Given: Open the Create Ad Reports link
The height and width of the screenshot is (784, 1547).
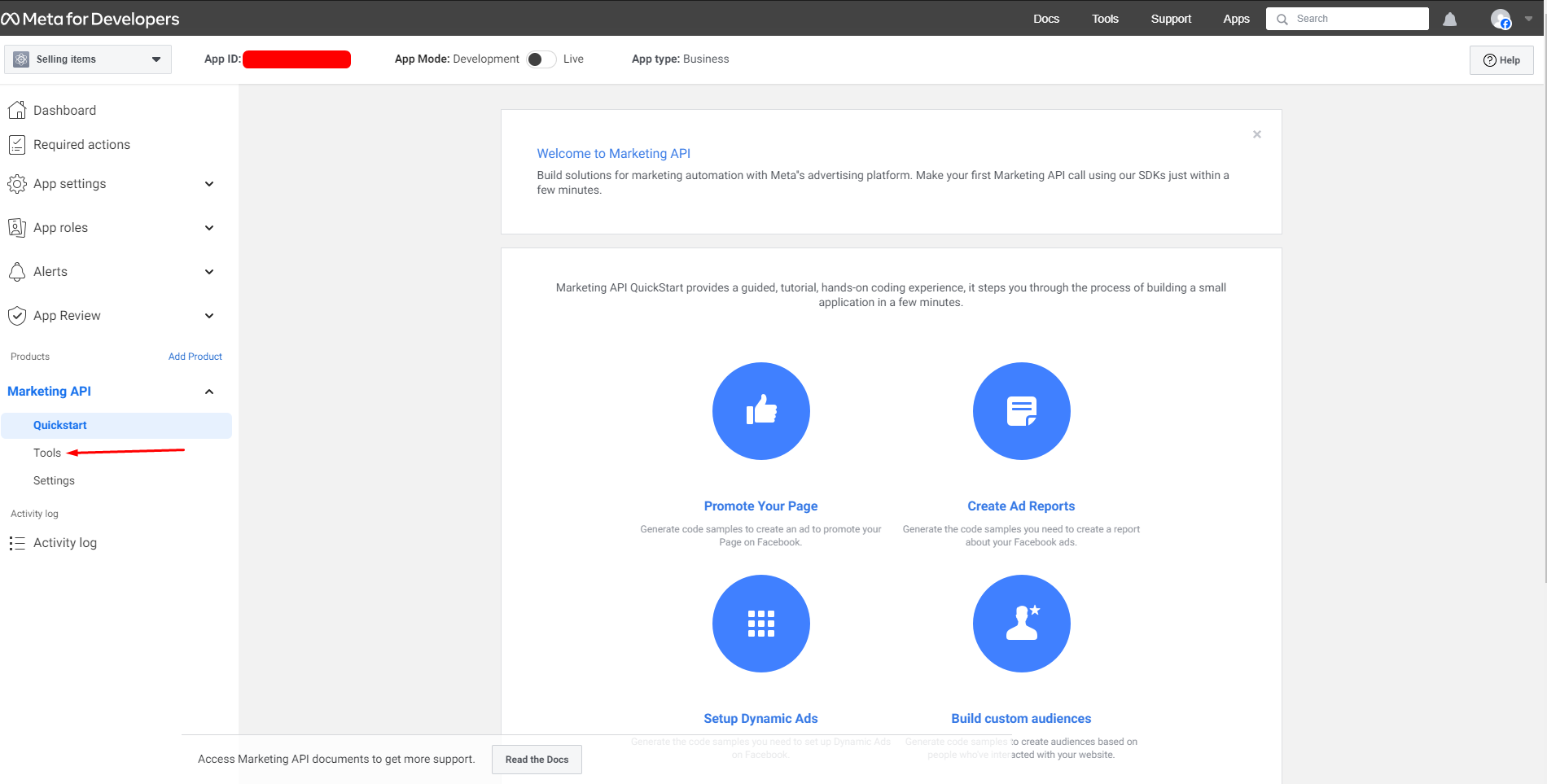Looking at the screenshot, I should [x=1021, y=506].
